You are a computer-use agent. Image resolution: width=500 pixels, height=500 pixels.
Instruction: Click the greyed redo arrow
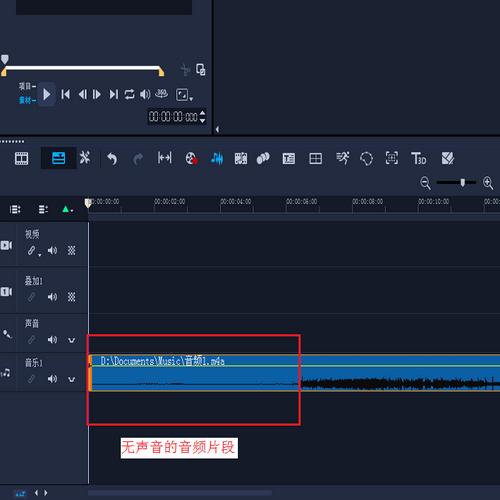point(138,159)
